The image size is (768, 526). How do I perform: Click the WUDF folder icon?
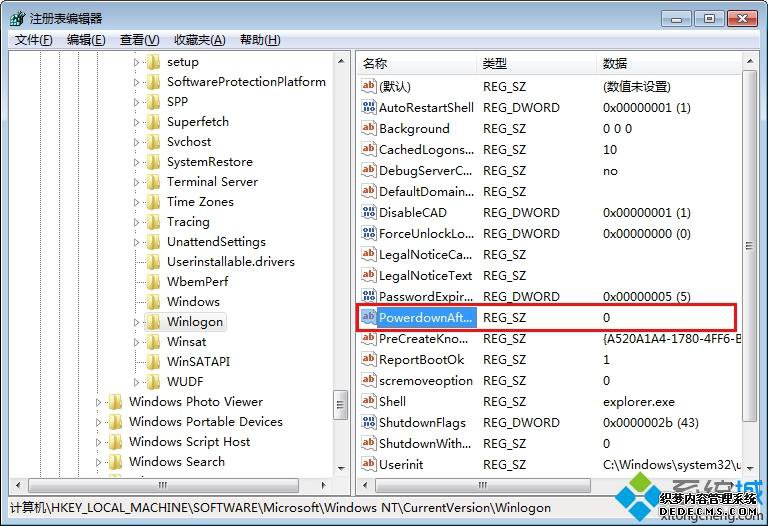click(x=153, y=382)
